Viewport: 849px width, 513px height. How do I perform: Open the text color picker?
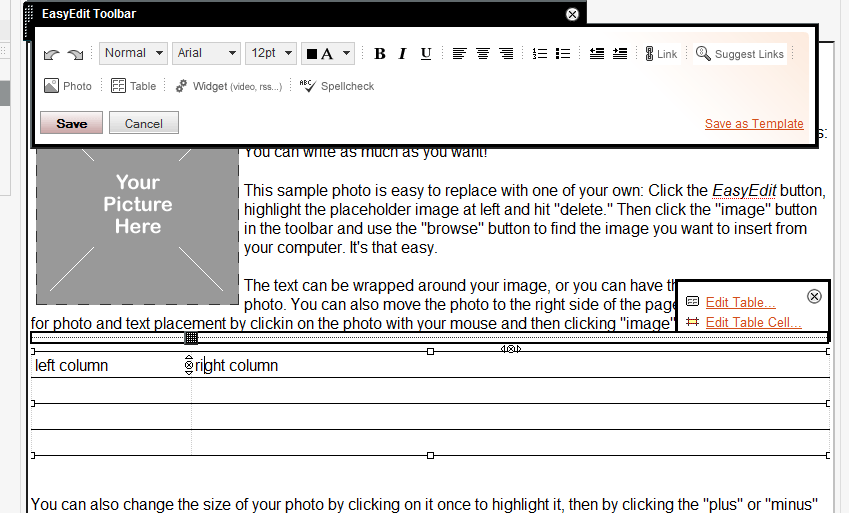[x=329, y=54]
